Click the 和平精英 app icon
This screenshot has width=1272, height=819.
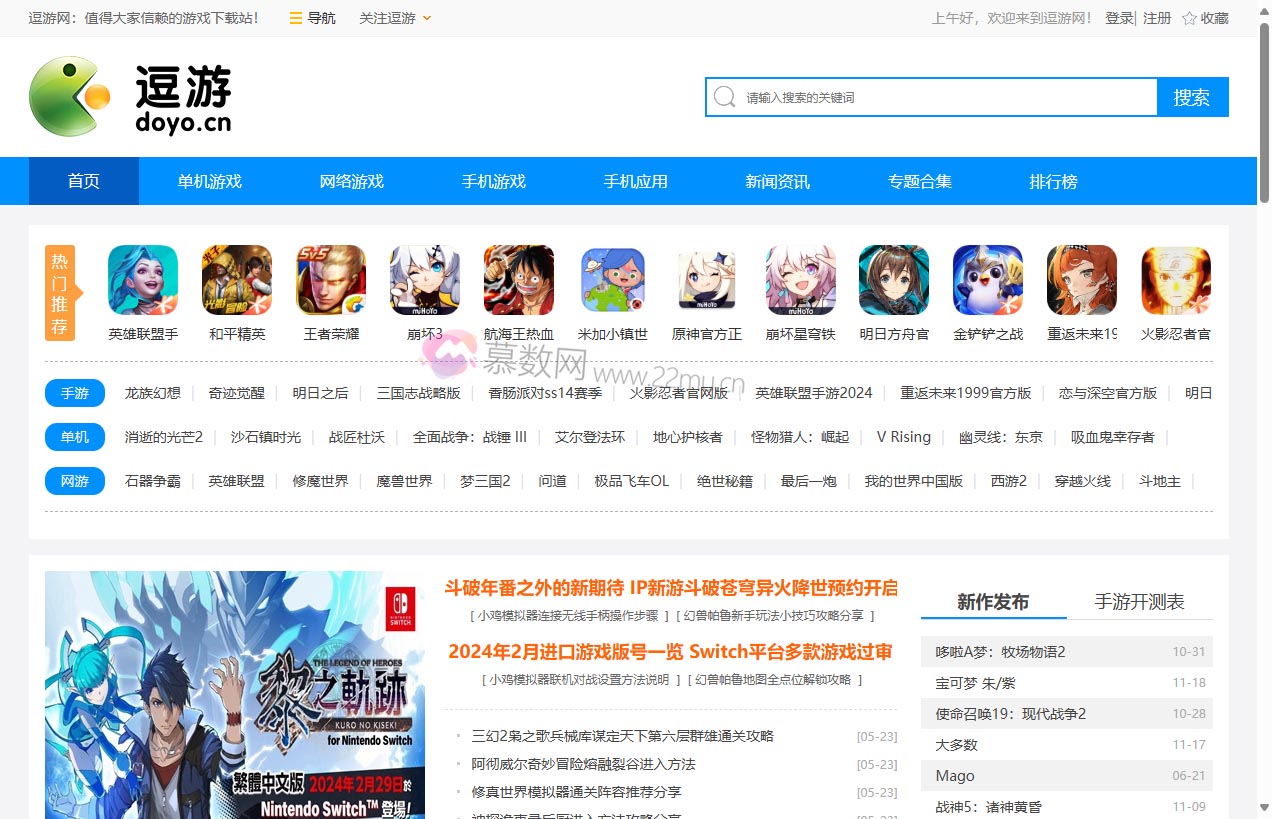click(236, 280)
